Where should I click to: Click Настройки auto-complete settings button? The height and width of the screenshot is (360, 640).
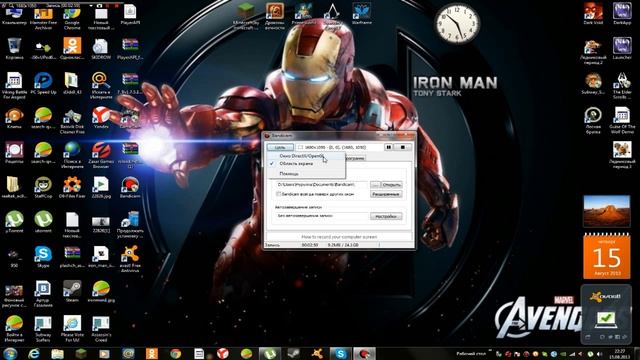coord(386,216)
